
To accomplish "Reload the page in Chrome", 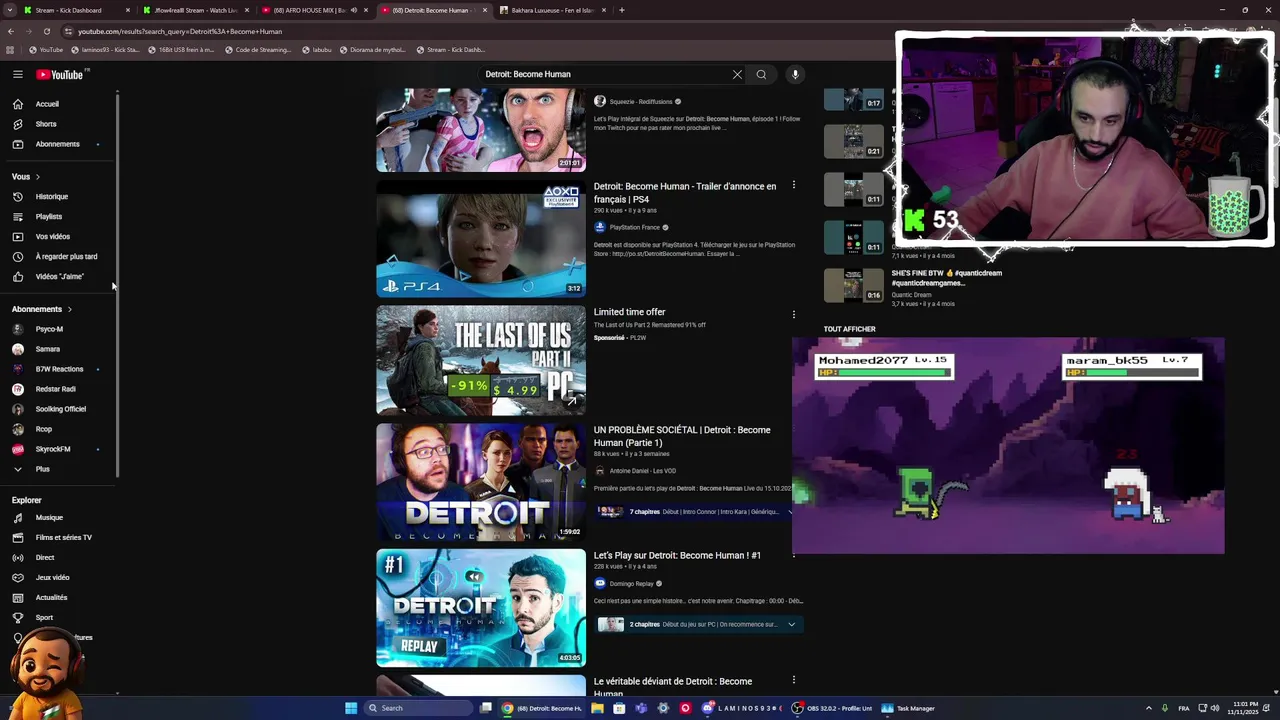I will coord(48,31).
